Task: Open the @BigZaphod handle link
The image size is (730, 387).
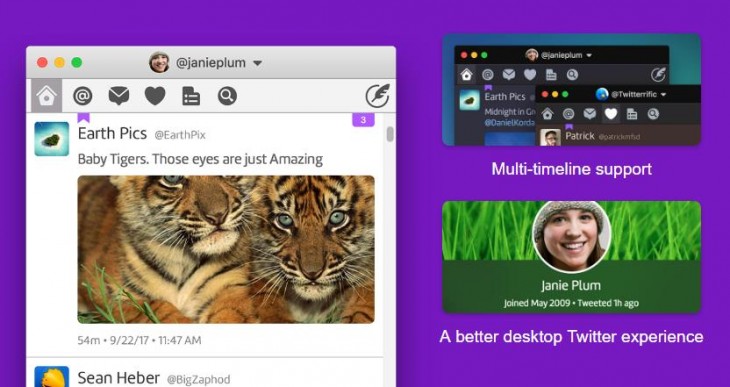Action: tap(198, 380)
